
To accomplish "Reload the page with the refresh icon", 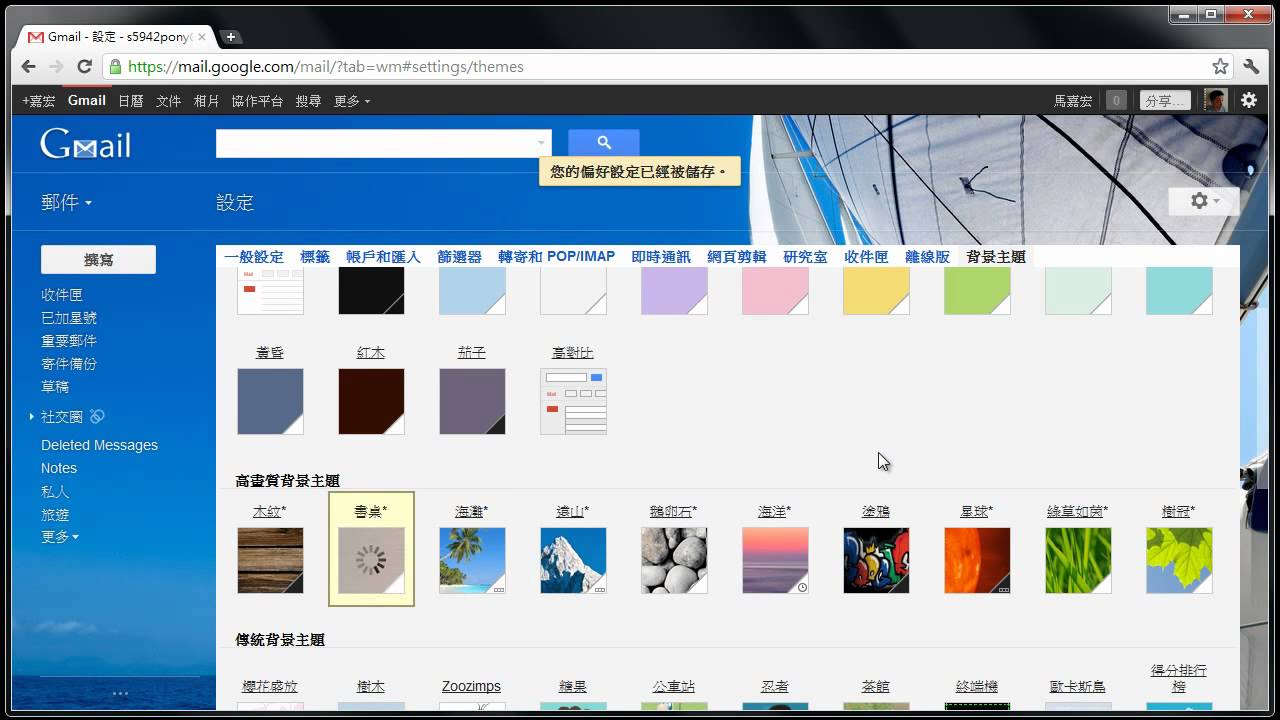I will point(85,67).
